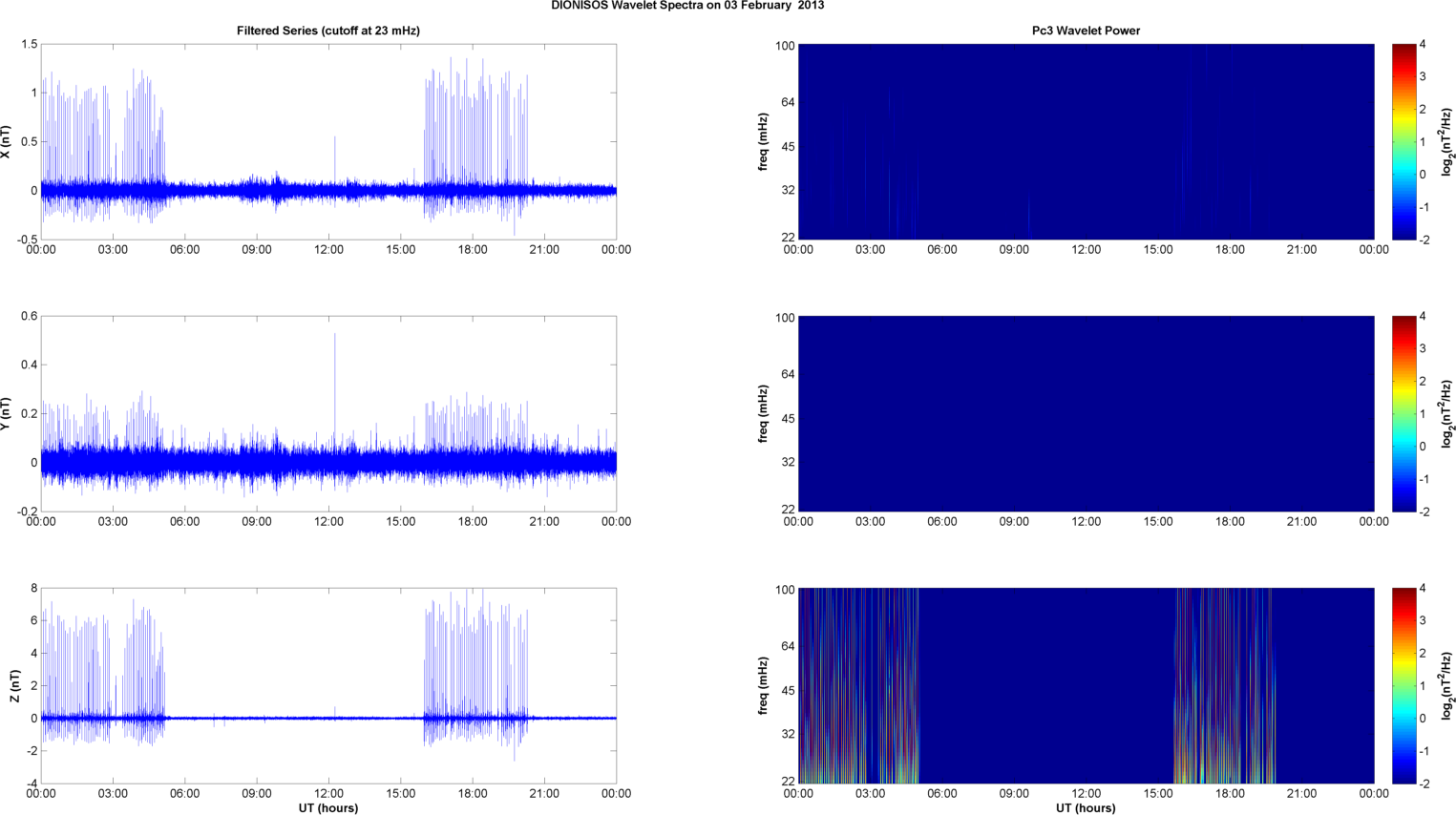The width and height of the screenshot is (1456, 815).
Task: Click the '-0.5' tick on X series axis
Action: pos(26,240)
